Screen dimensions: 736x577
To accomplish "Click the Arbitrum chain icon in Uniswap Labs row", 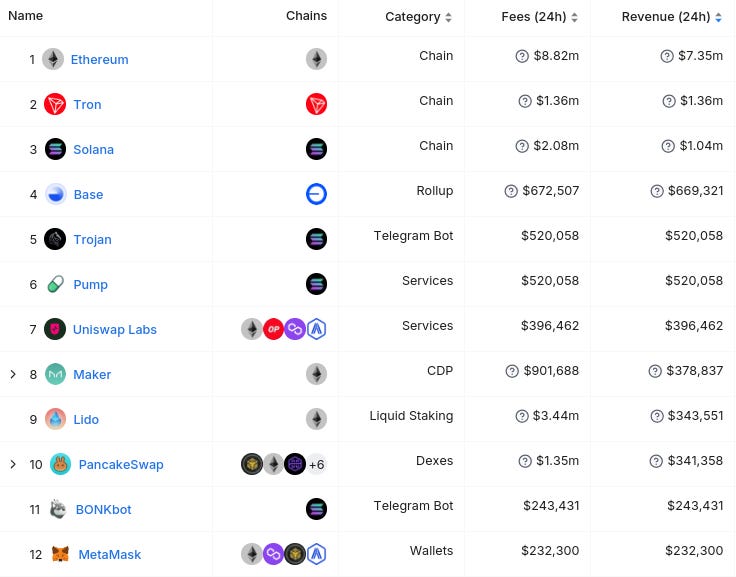I will (316, 329).
